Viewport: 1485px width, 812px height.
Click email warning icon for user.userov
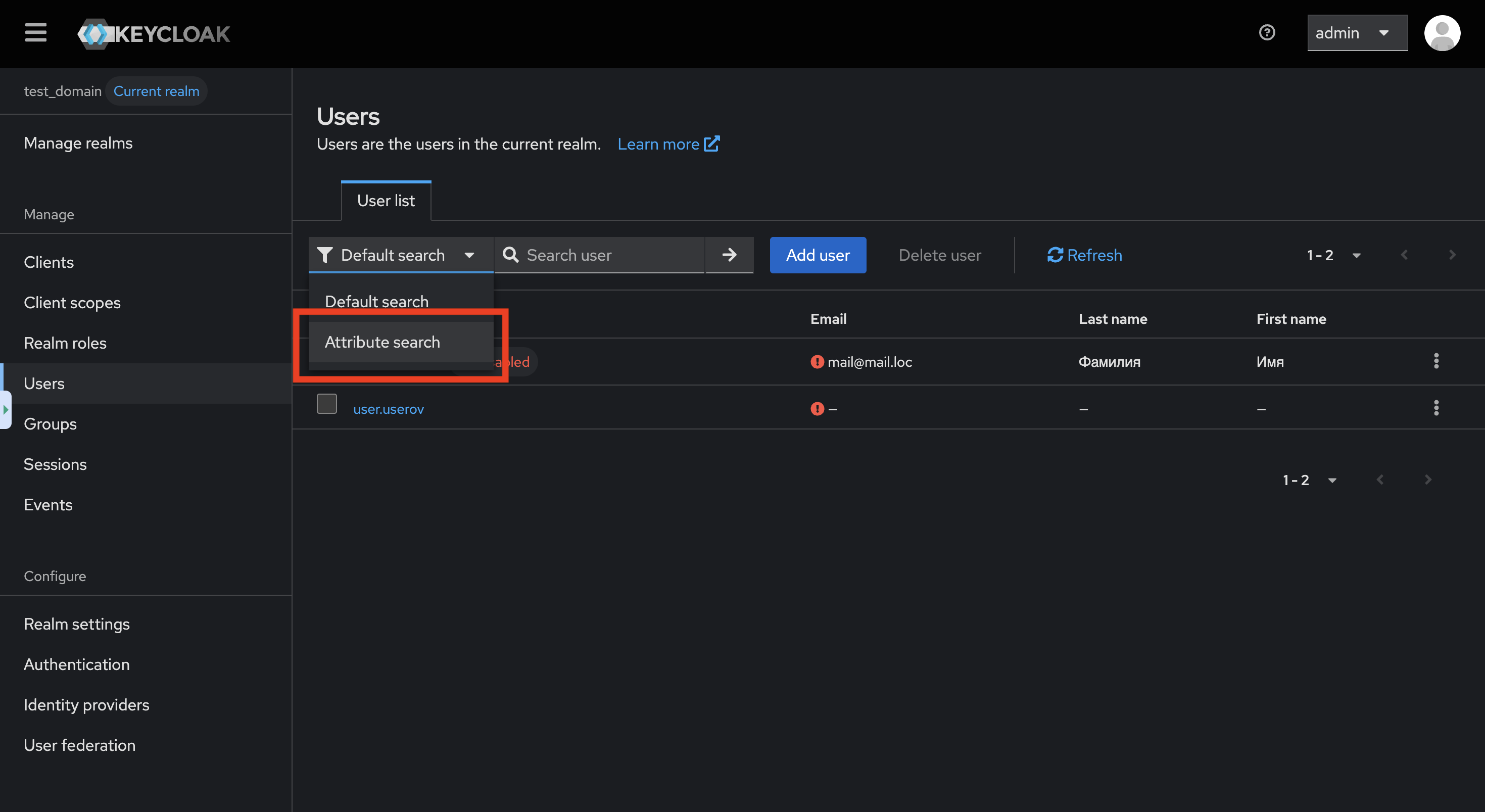[x=817, y=409]
